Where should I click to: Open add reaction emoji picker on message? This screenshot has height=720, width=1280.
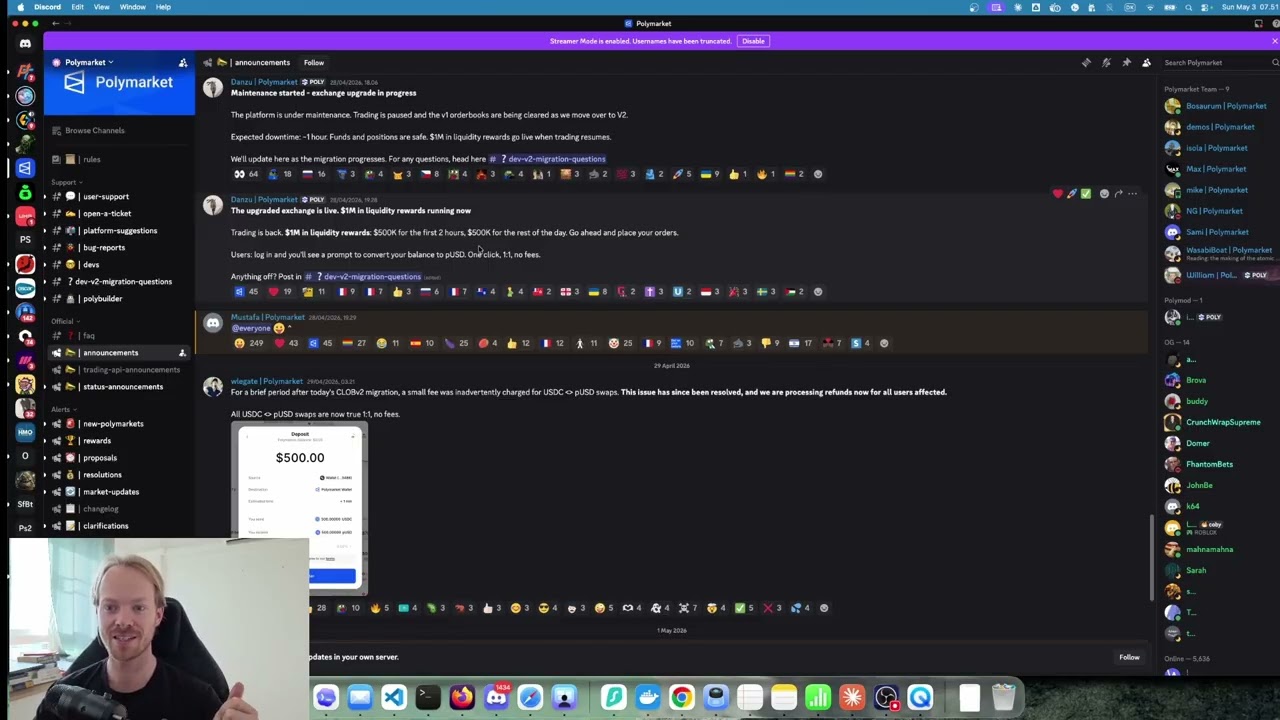coord(1104,194)
